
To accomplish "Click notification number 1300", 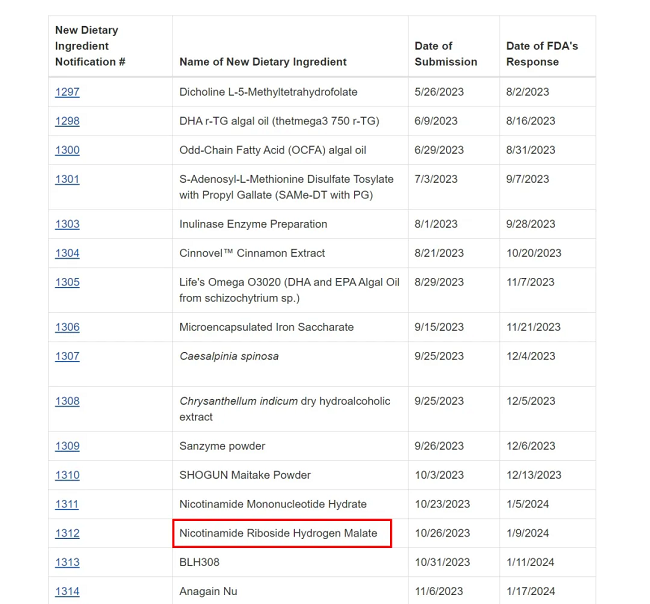I will (x=67, y=150).
